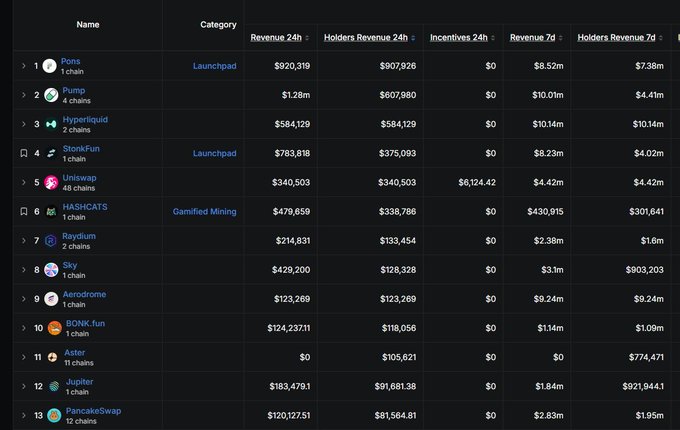Open the Sky protocol link
This screenshot has width=680, height=430.
point(70,265)
